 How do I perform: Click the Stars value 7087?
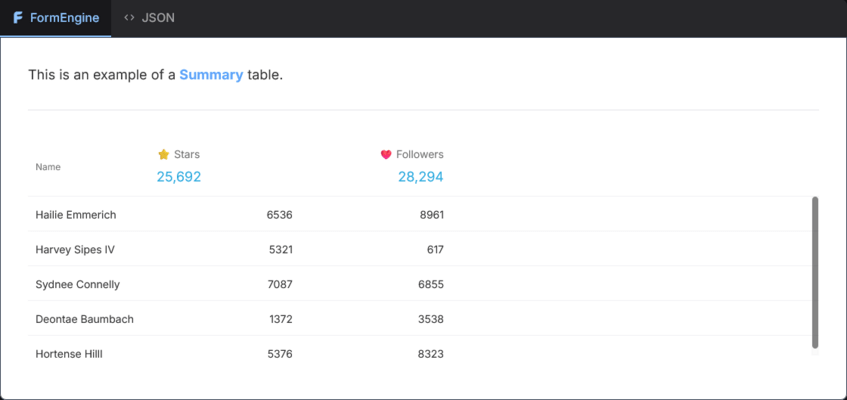tap(280, 284)
